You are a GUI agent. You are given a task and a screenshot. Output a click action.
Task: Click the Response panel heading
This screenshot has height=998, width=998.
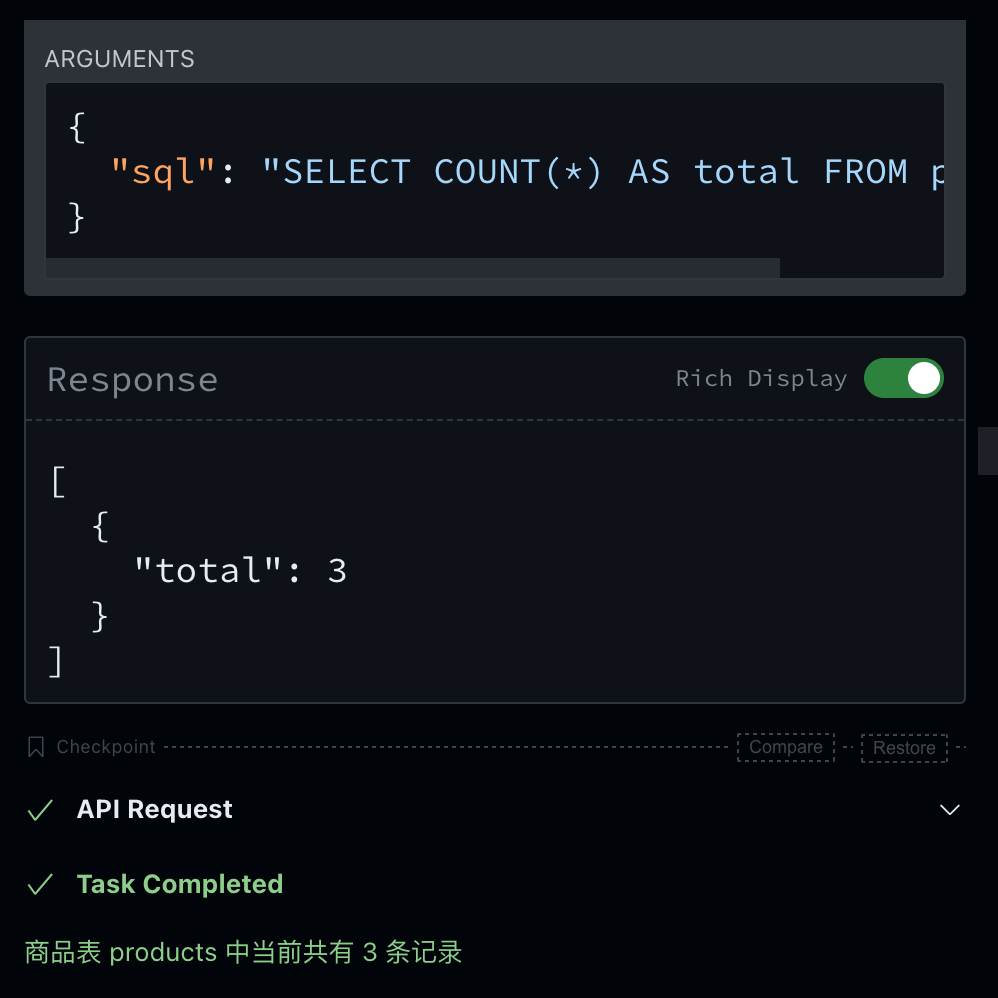132,380
